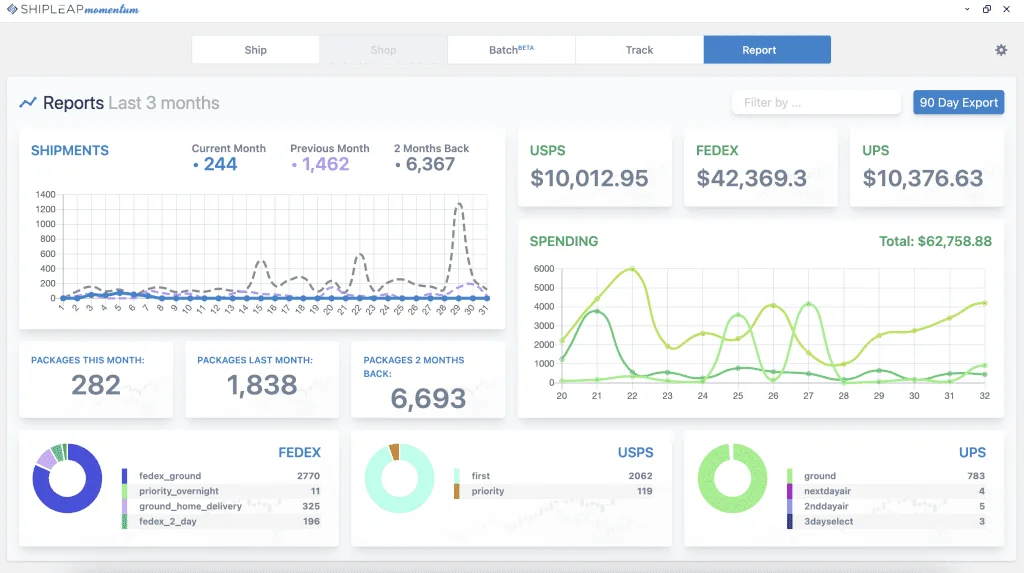Screen dimensions: 1024x573
Task: Click the FEDEX donut chart
Action: (x=67, y=478)
